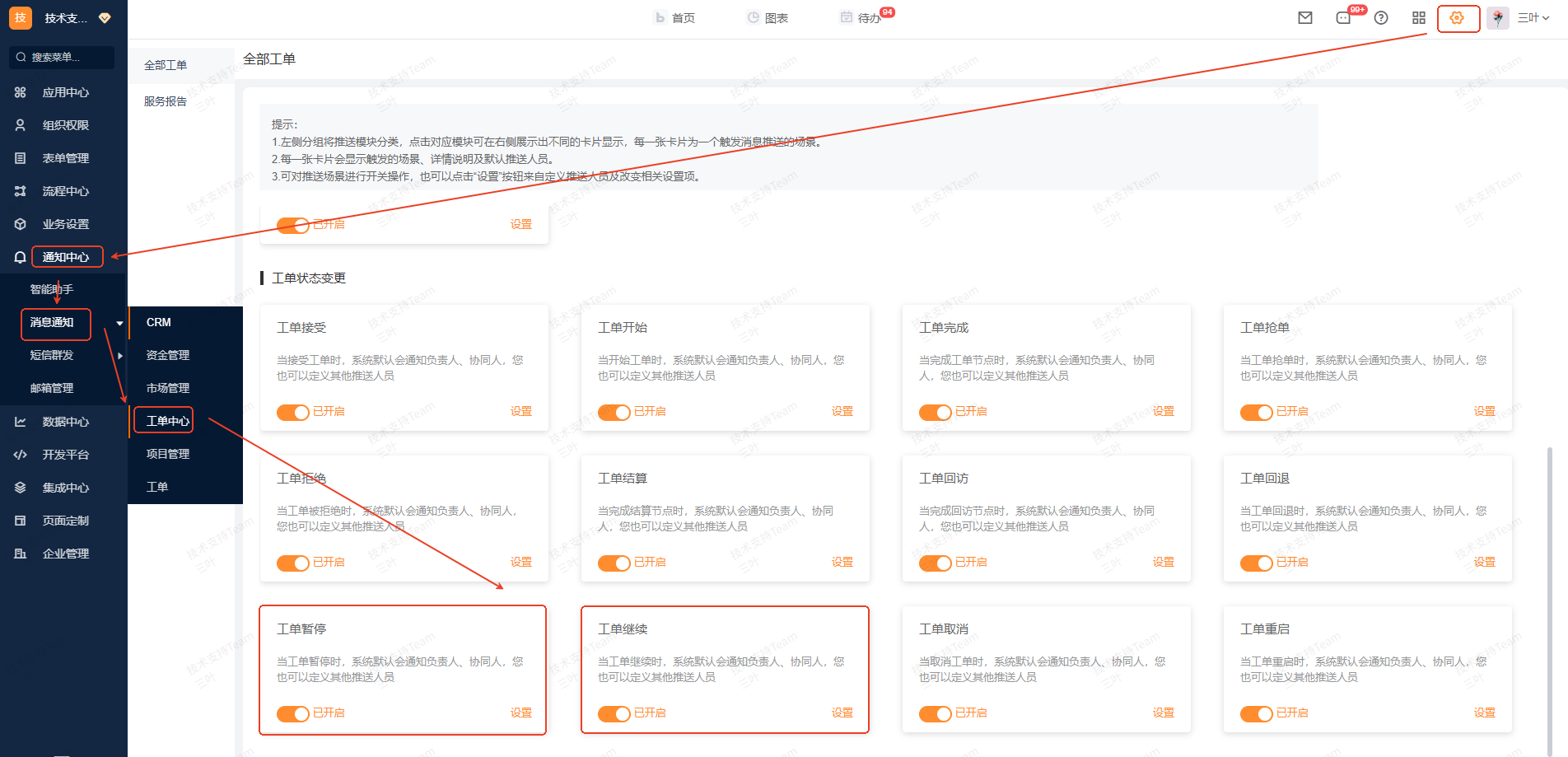Image resolution: width=1568 pixels, height=757 pixels.
Task: Open 设置 for the 工单继续 card
Action: 842,713
